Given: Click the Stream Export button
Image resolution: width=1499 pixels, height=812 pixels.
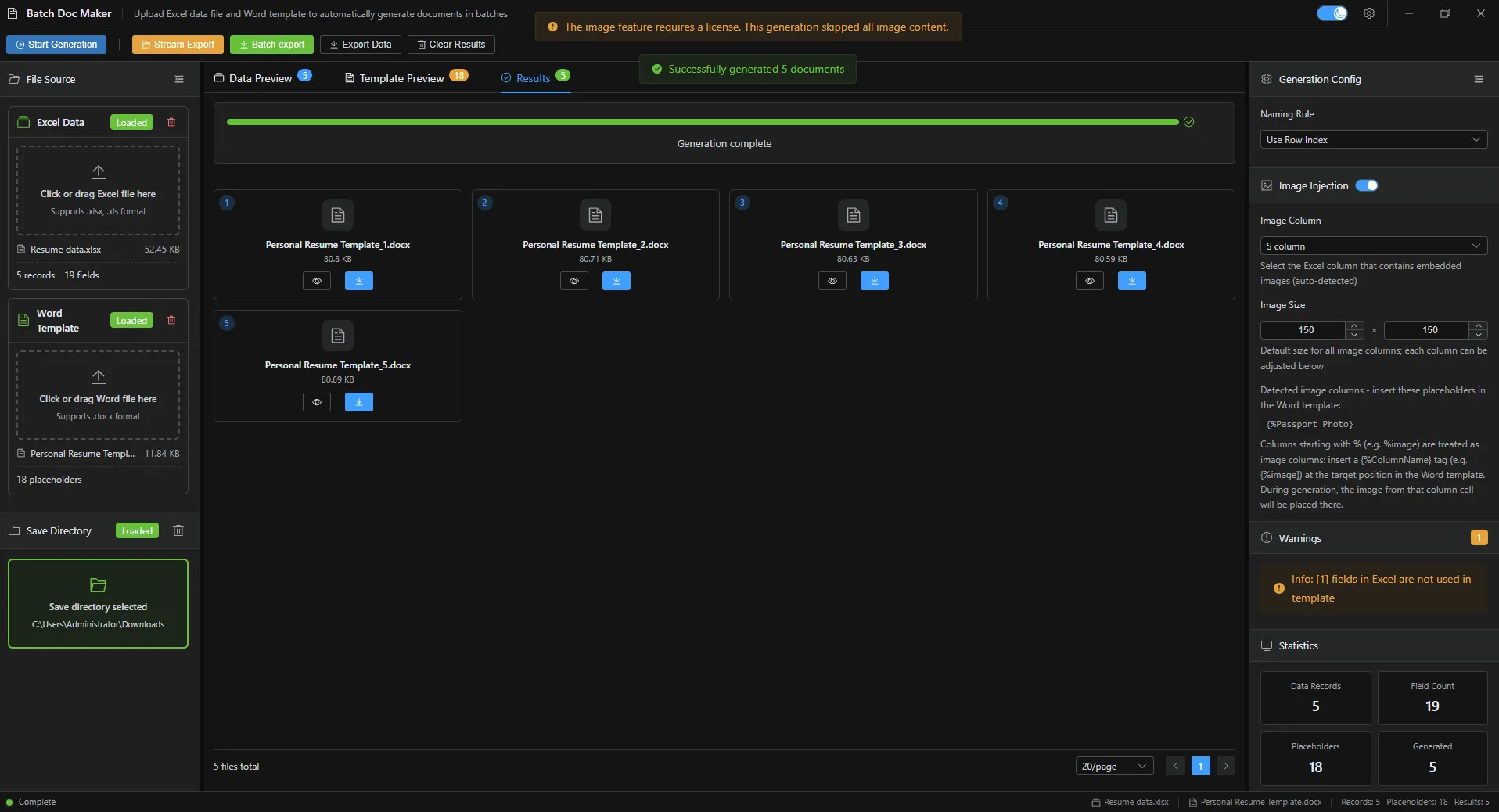Looking at the screenshot, I should point(178,45).
